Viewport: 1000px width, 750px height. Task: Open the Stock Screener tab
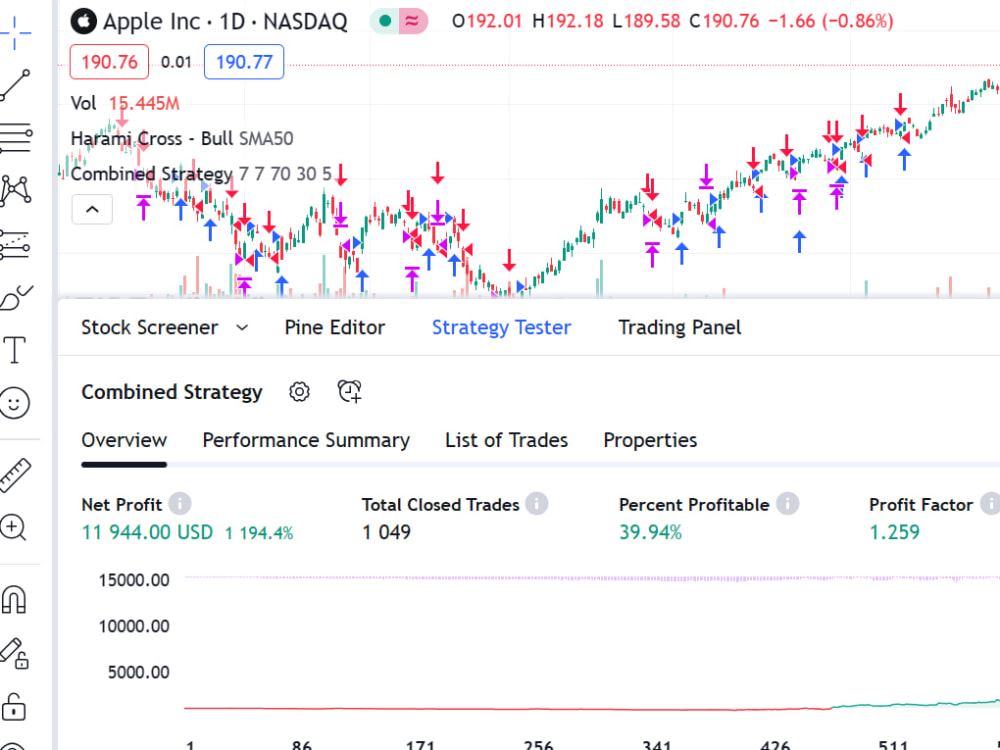(149, 327)
